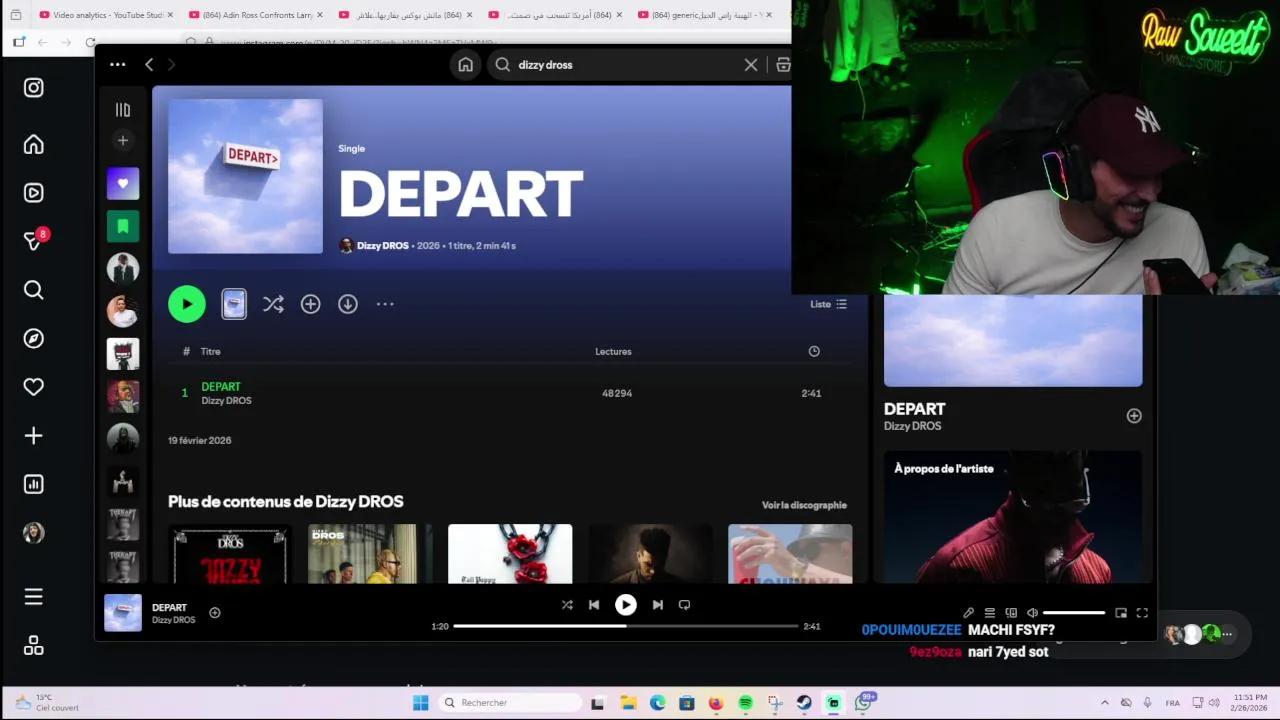Add now-playing DEPART to liked via plus circle
This screenshot has width=1280, height=720.
tap(215, 613)
